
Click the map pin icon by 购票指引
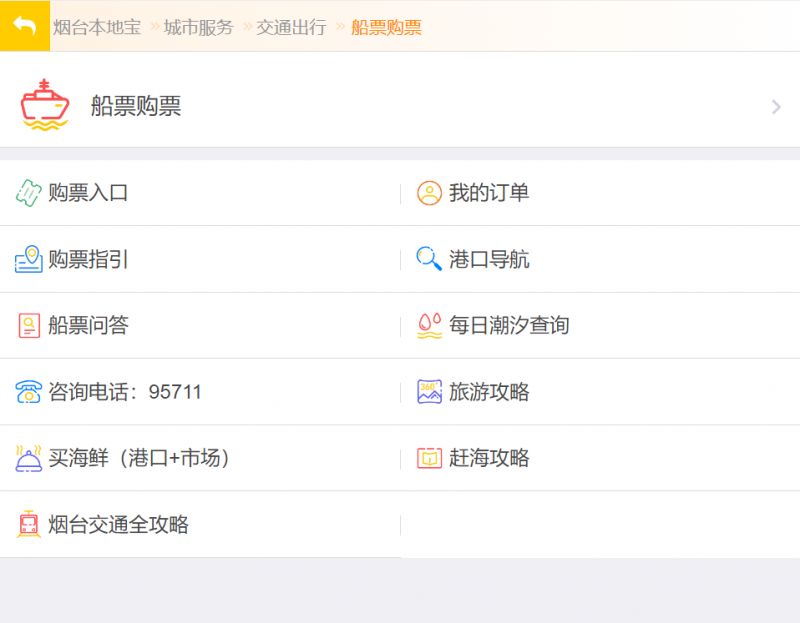[29, 259]
